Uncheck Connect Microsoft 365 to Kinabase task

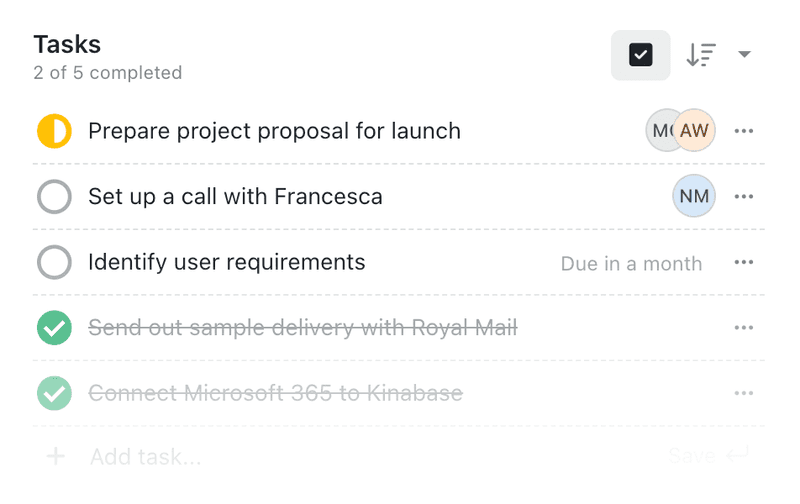[x=54, y=393]
